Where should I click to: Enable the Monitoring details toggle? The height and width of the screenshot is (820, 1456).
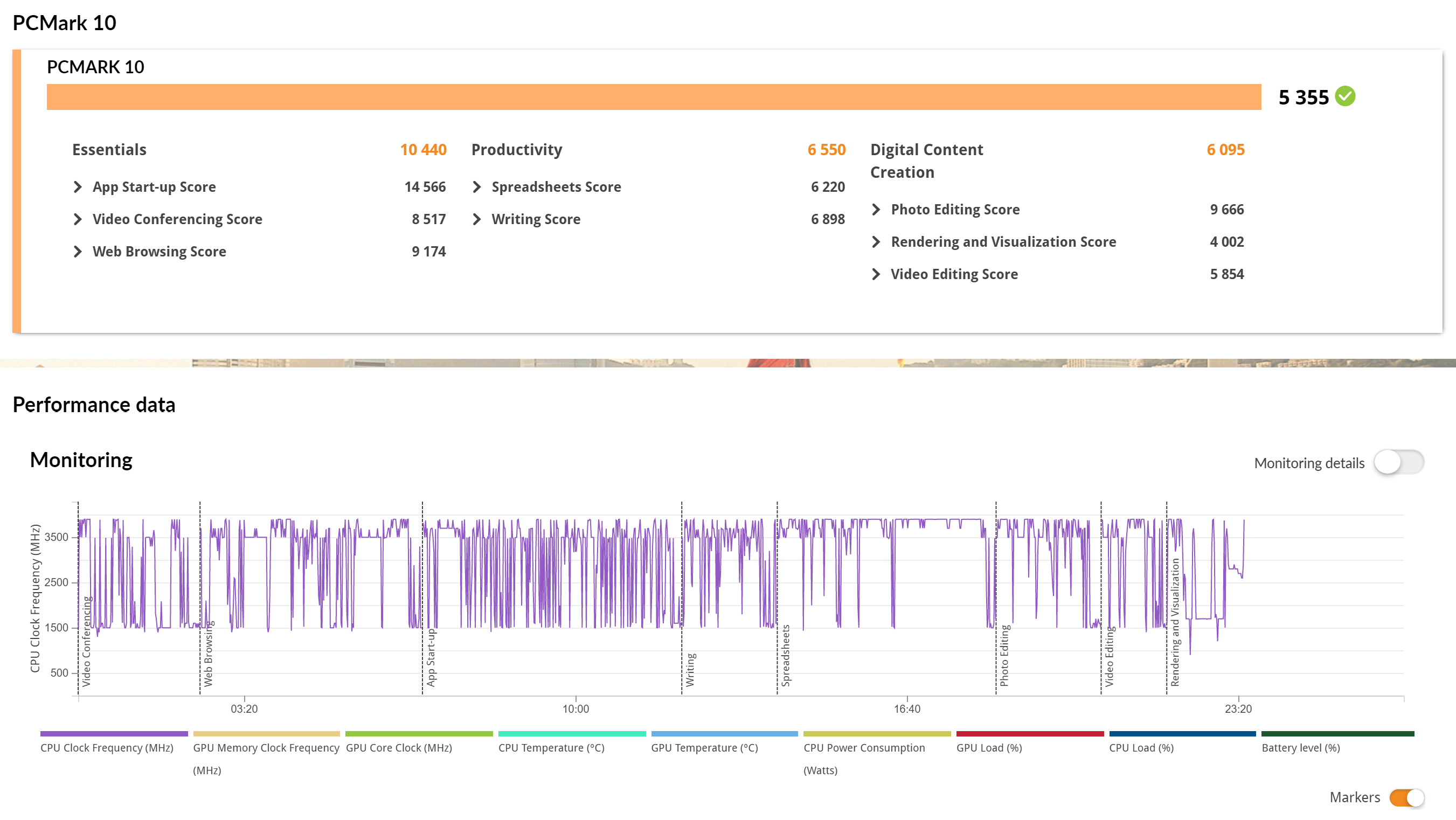1398,462
